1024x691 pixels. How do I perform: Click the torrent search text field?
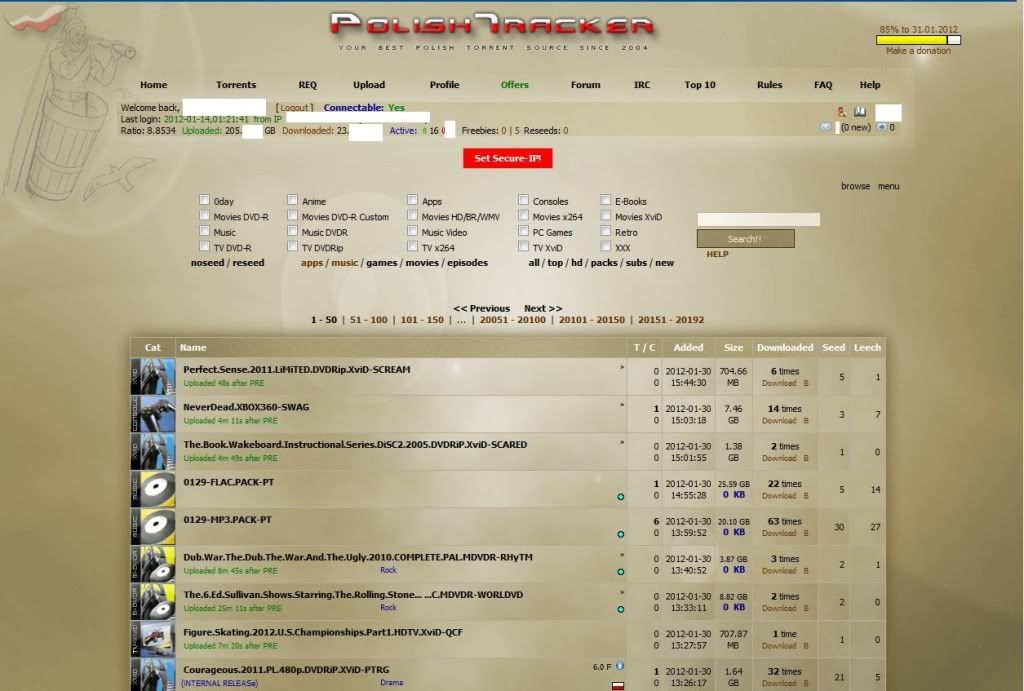[x=758, y=219]
